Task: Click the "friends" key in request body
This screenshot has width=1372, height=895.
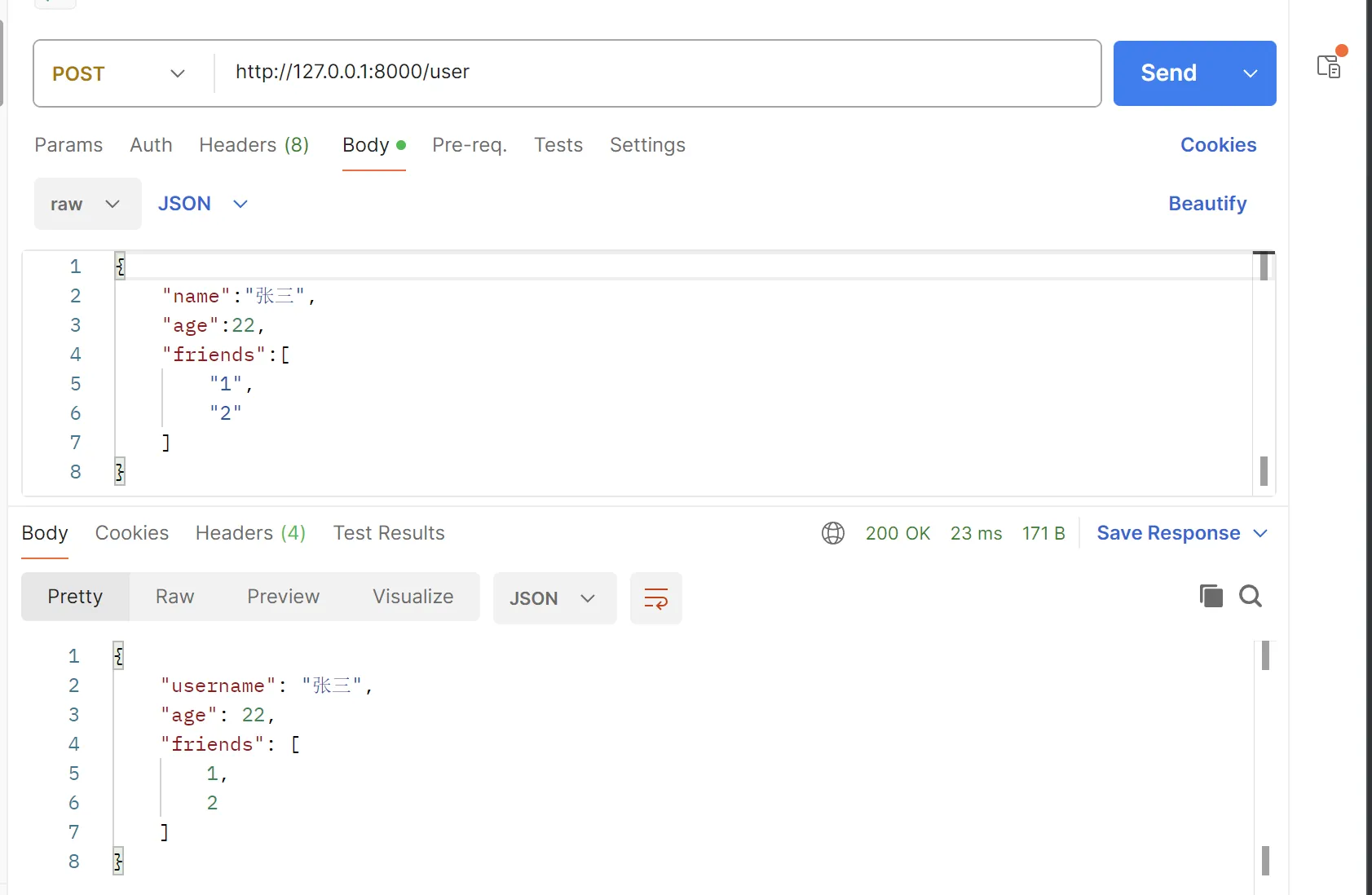Action: pyautogui.click(x=214, y=355)
